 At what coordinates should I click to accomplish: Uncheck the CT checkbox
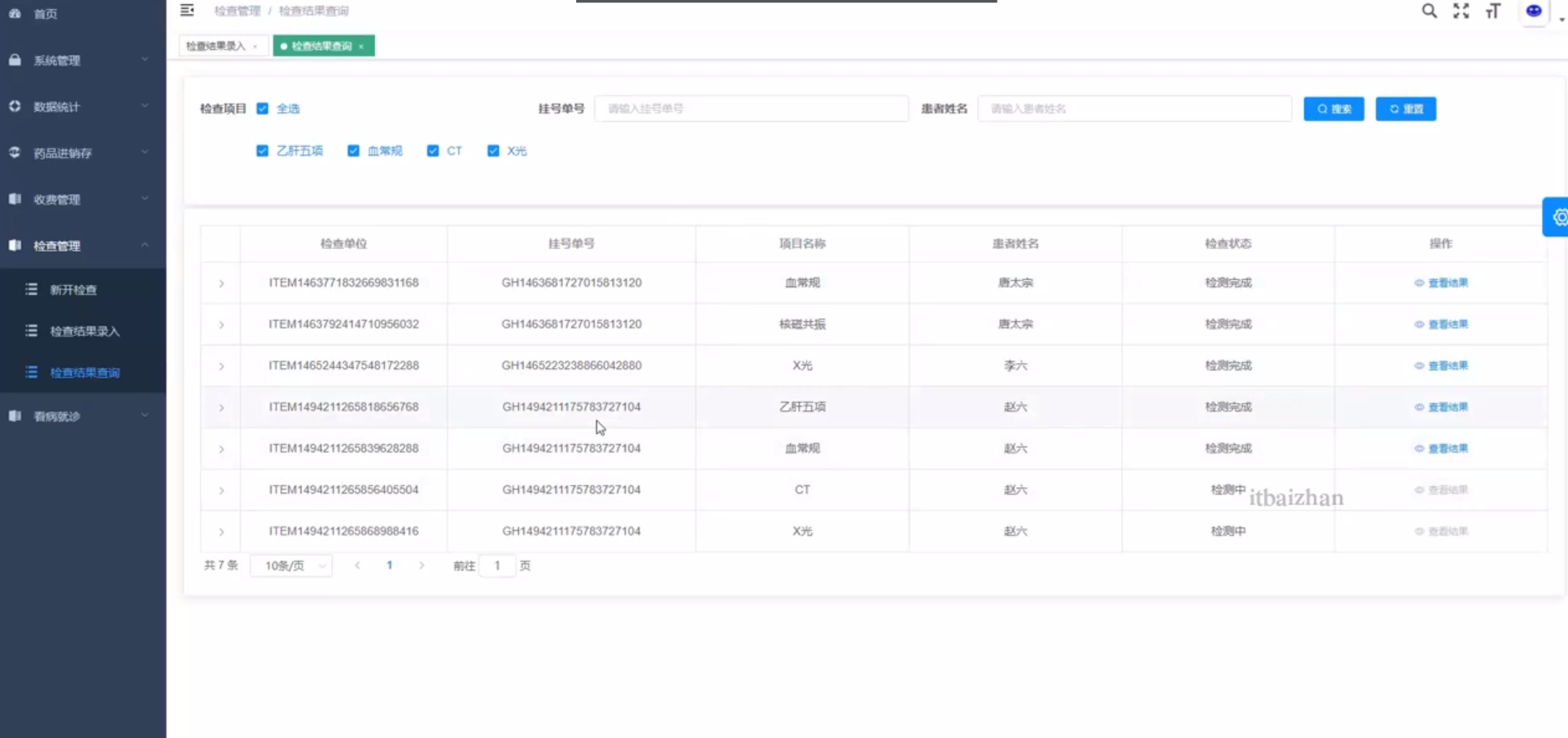click(433, 151)
